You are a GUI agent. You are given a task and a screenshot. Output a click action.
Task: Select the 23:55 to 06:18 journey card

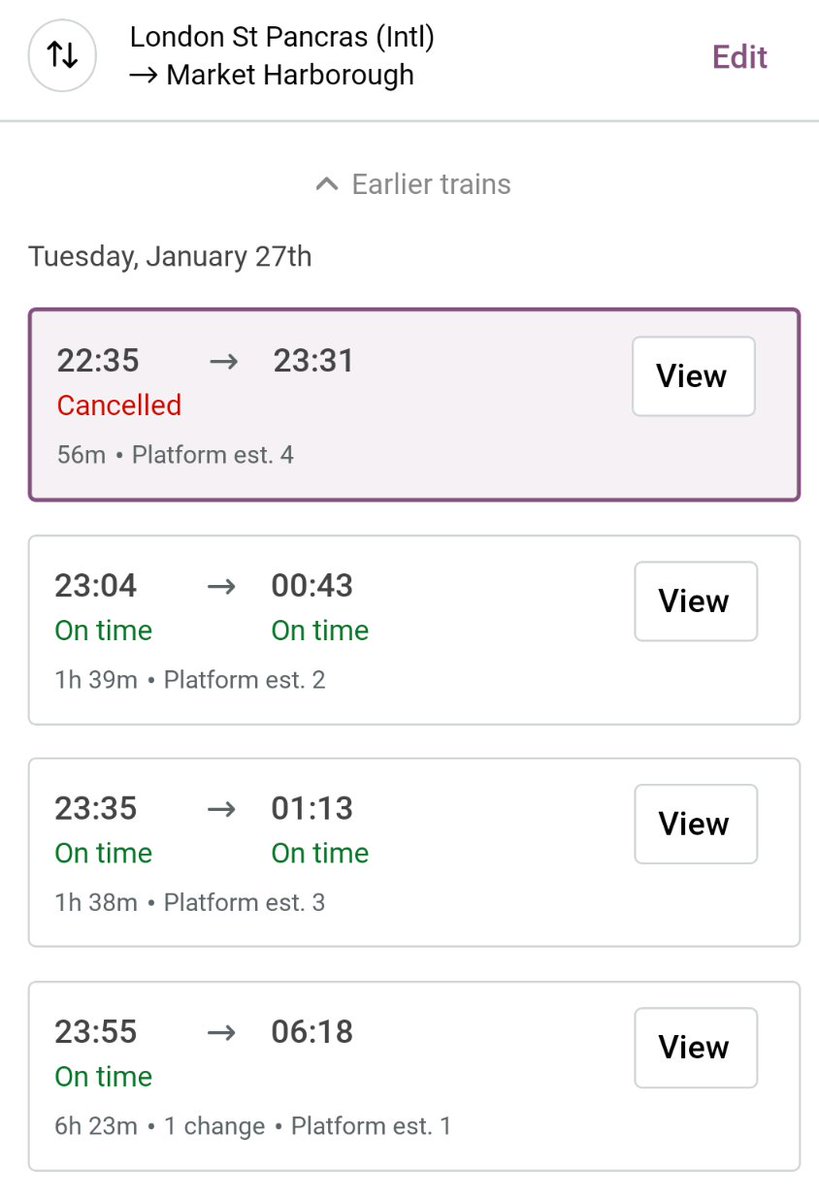414,1076
